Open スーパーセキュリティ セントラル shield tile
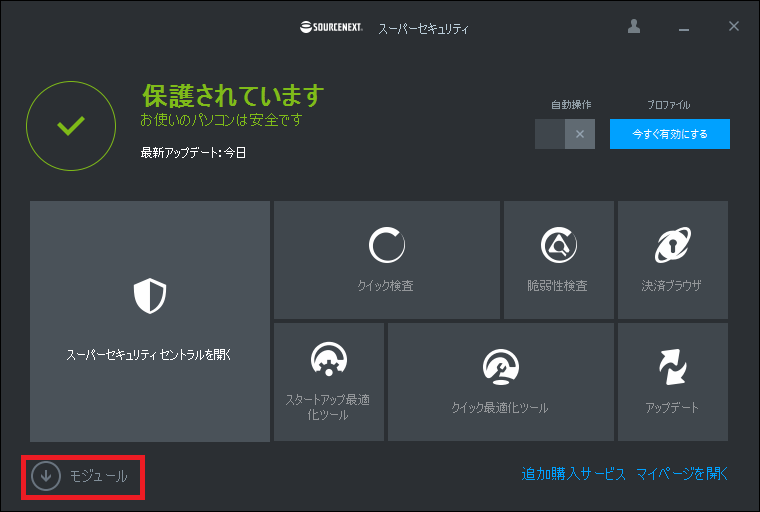This screenshot has width=760, height=512. tap(150, 321)
